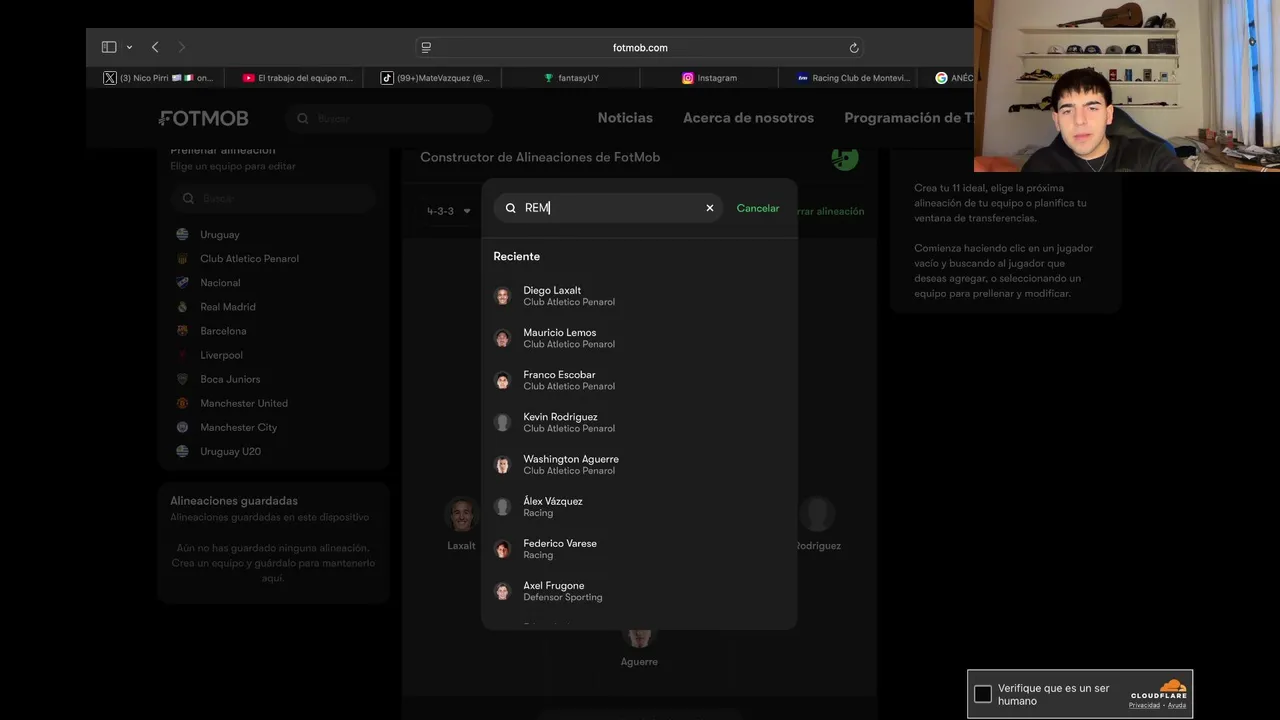Open the Noticias menu item

coord(625,118)
